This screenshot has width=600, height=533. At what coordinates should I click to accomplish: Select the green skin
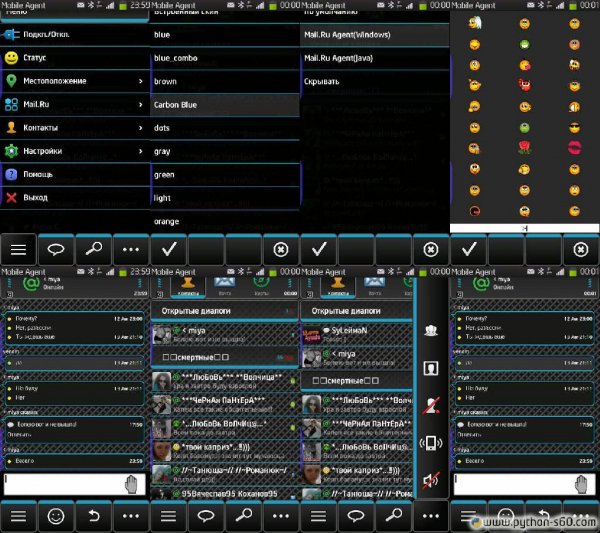click(225, 175)
